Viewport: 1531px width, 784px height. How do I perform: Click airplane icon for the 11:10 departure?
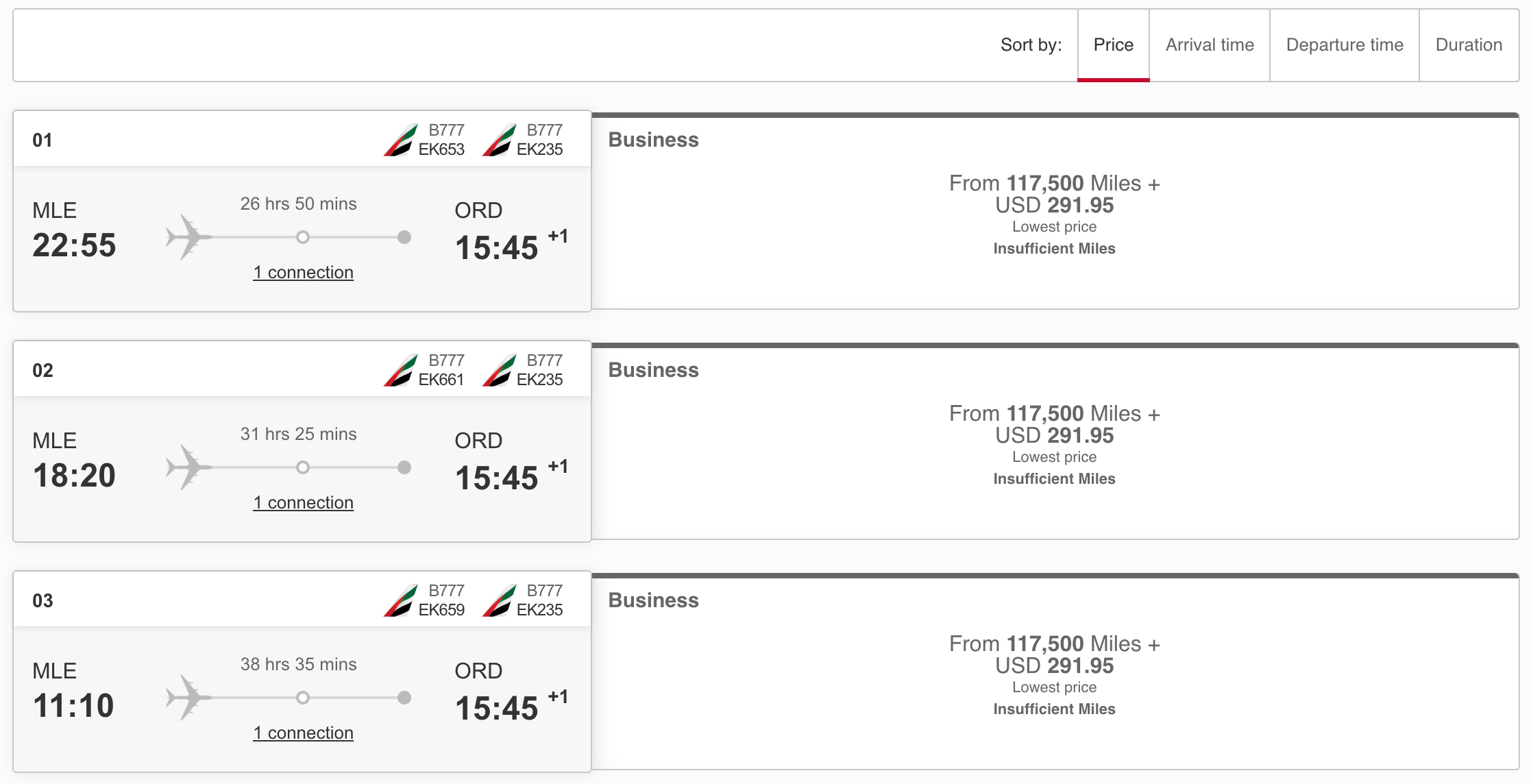click(x=188, y=698)
